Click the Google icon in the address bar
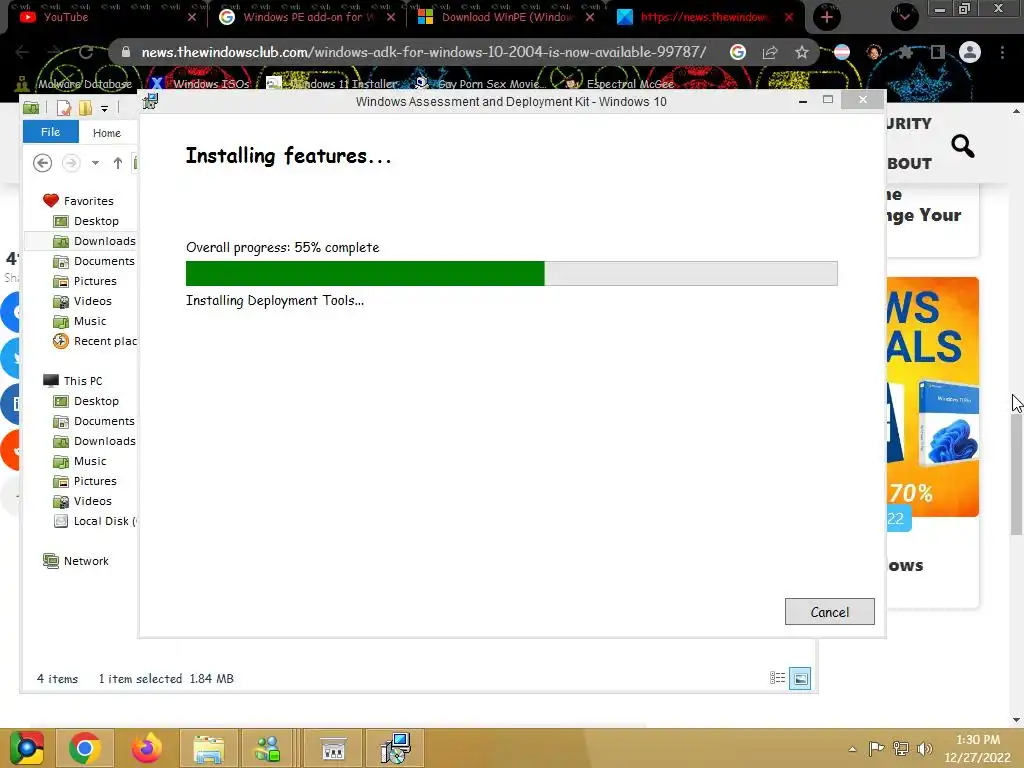The width and height of the screenshot is (1024, 768). [738, 52]
